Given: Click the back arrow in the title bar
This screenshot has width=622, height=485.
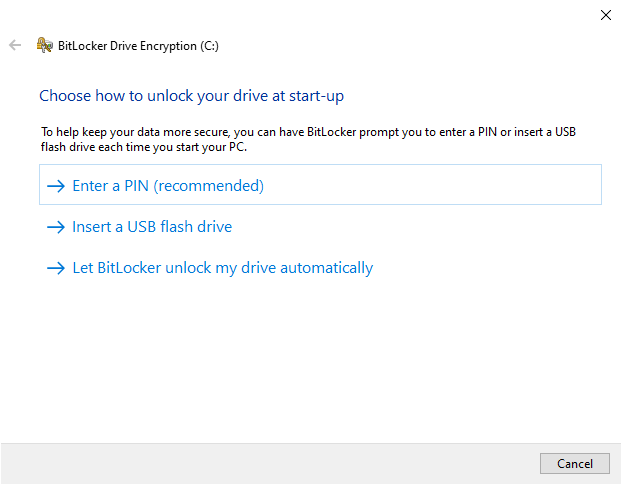Looking at the screenshot, I should coord(15,45).
